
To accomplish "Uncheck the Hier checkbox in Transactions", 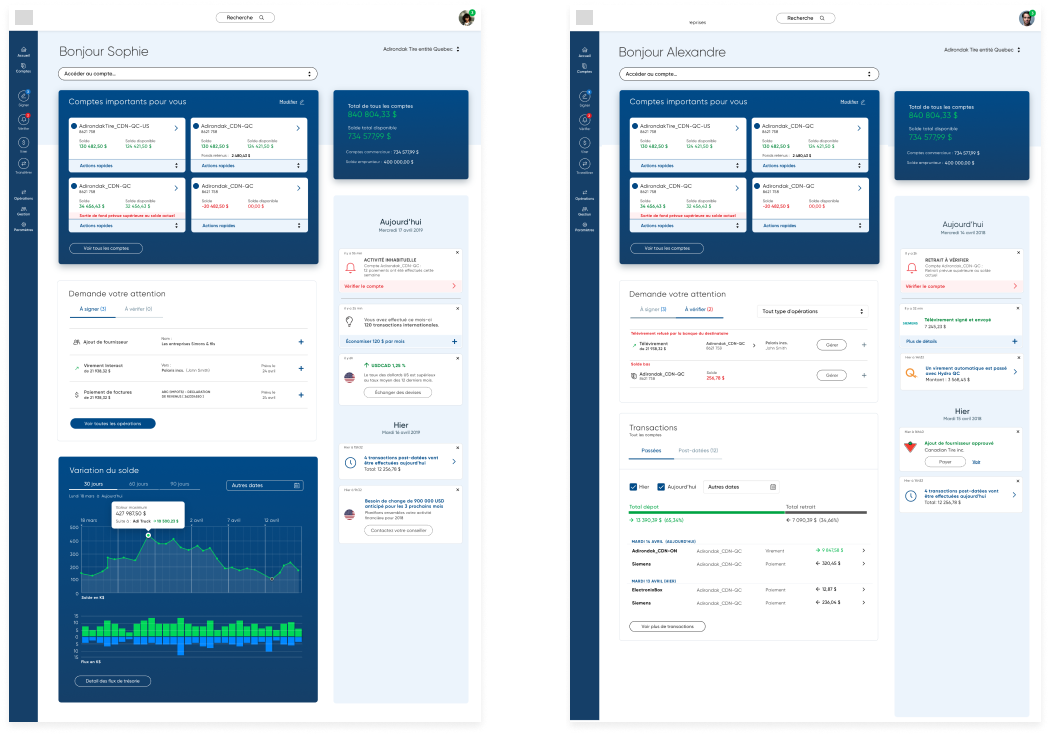I will (x=633, y=487).
